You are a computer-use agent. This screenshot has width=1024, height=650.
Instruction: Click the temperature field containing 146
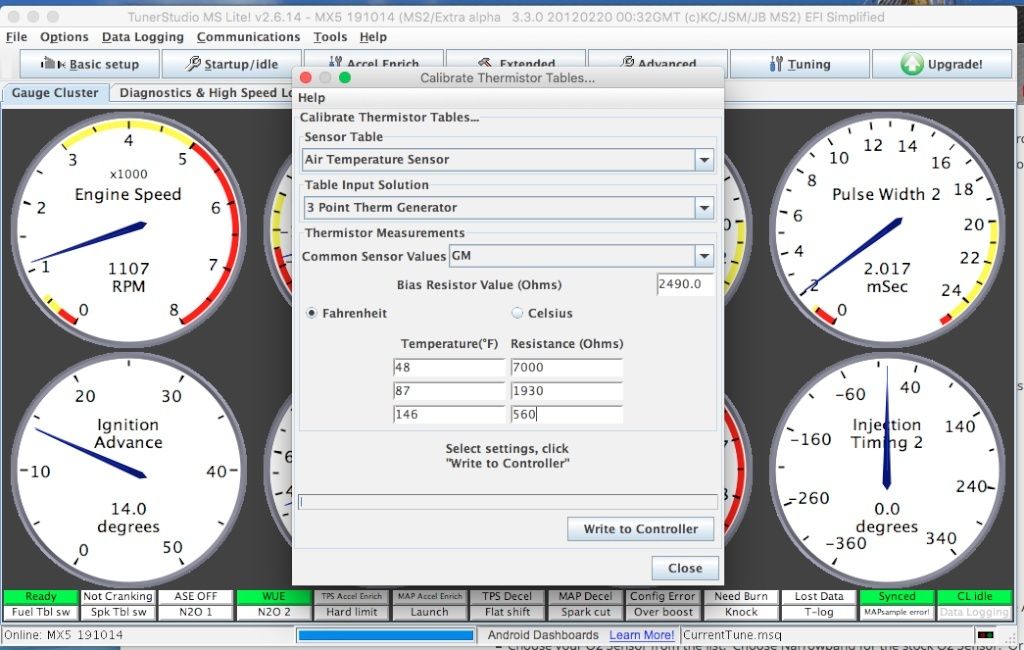pyautogui.click(x=449, y=414)
